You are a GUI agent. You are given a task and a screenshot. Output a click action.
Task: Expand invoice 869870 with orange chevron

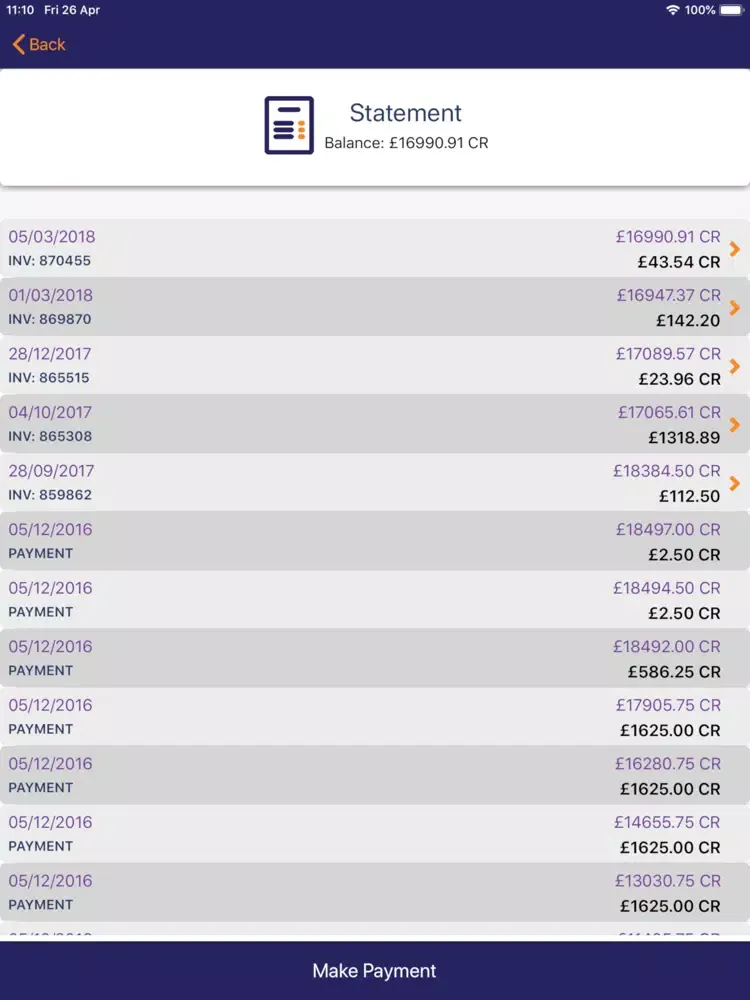[735, 307]
